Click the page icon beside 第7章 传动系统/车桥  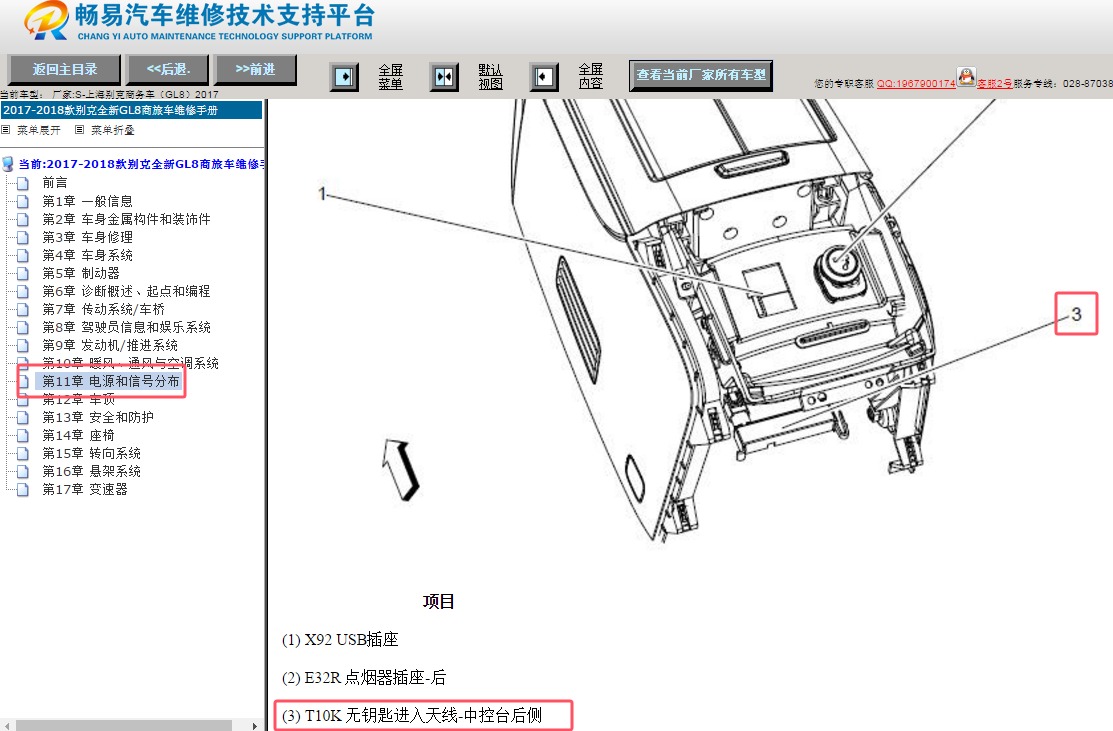click(x=23, y=309)
